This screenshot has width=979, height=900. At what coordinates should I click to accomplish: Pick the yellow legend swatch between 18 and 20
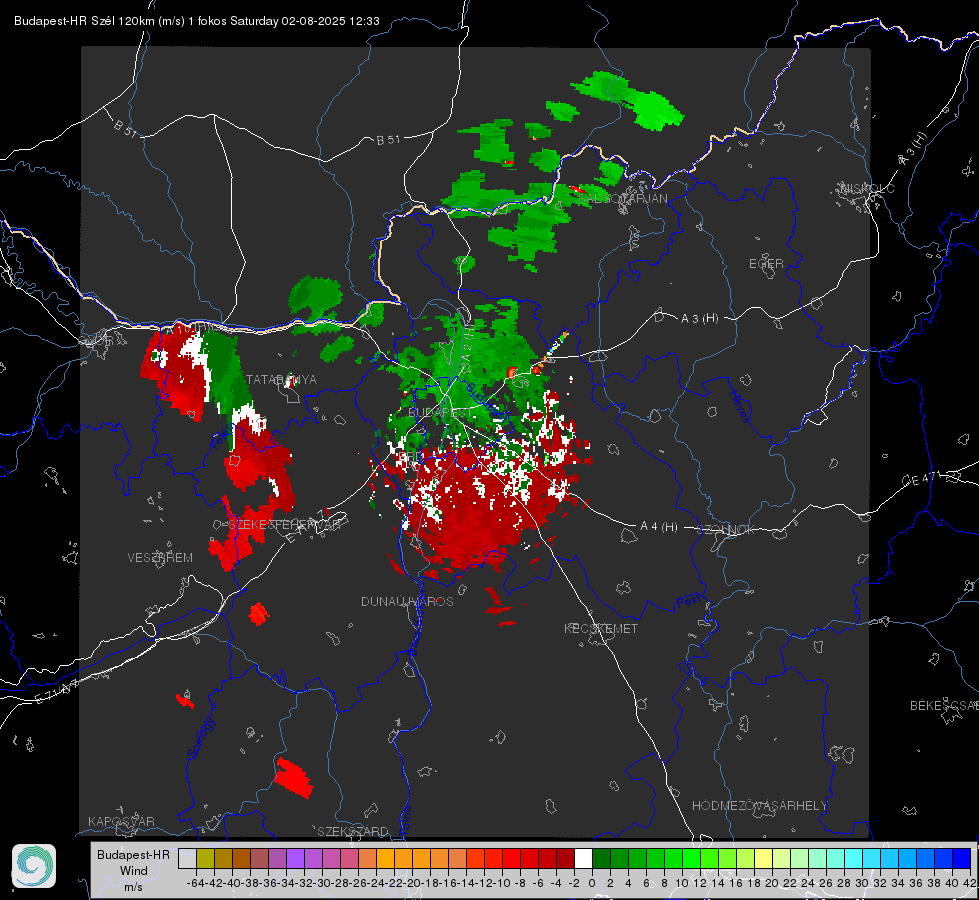[763, 859]
